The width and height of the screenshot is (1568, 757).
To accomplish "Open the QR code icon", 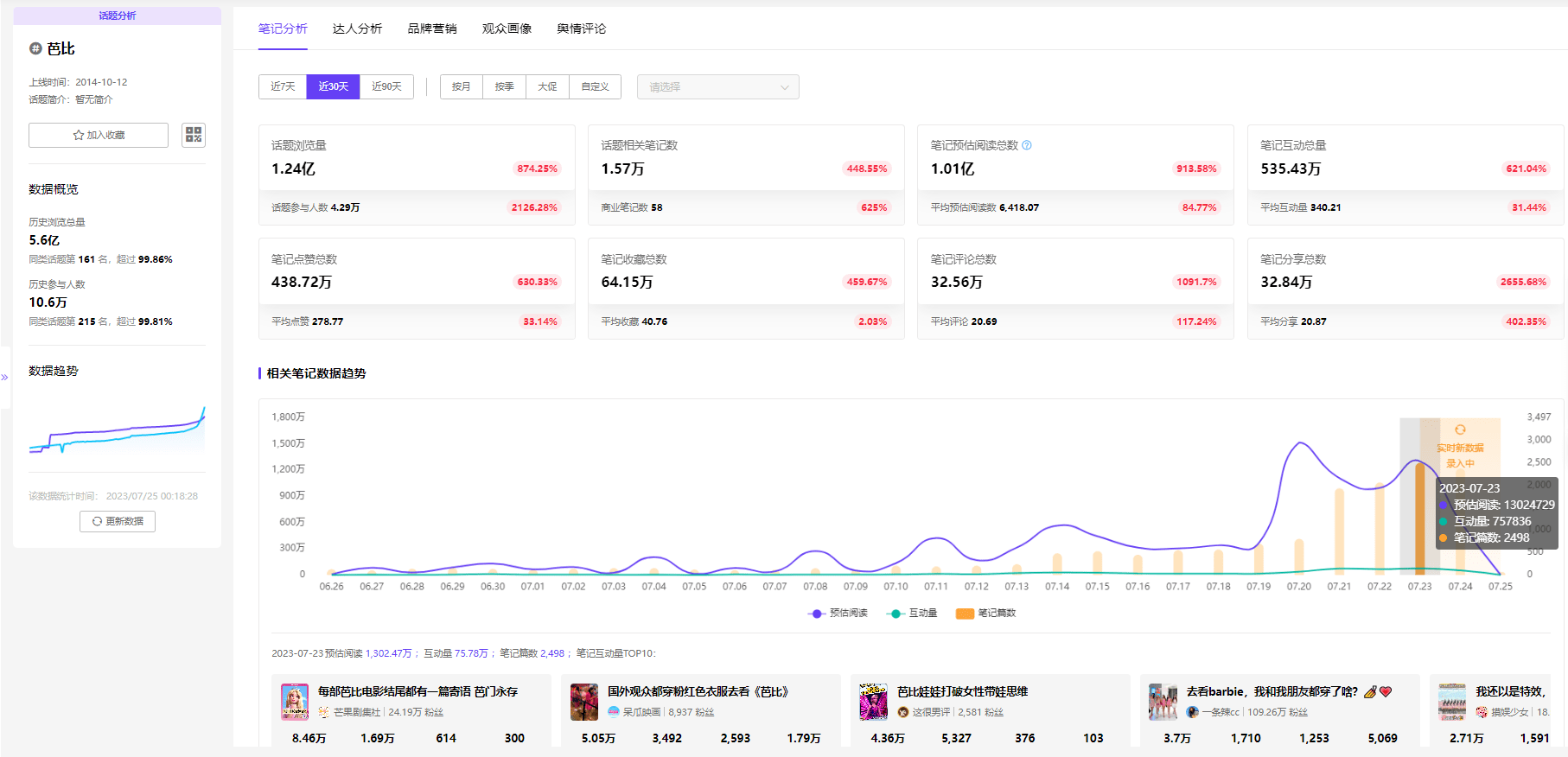I will [194, 135].
